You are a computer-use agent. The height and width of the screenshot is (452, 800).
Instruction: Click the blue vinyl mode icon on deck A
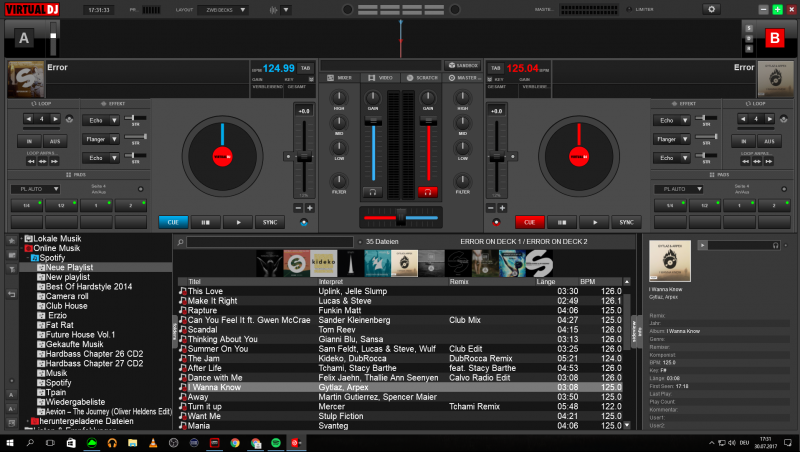pos(304,222)
